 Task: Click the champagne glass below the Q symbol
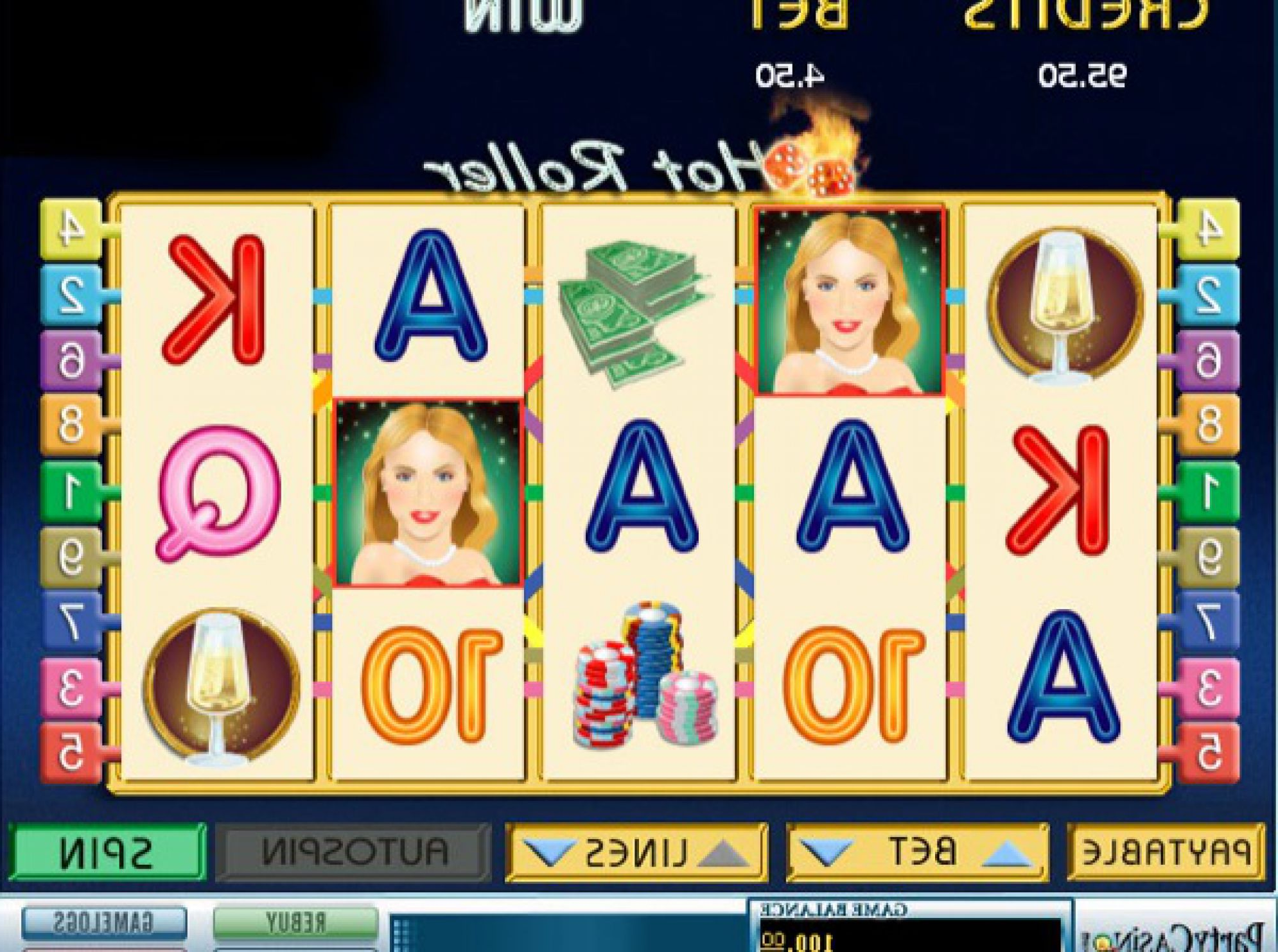point(222,687)
